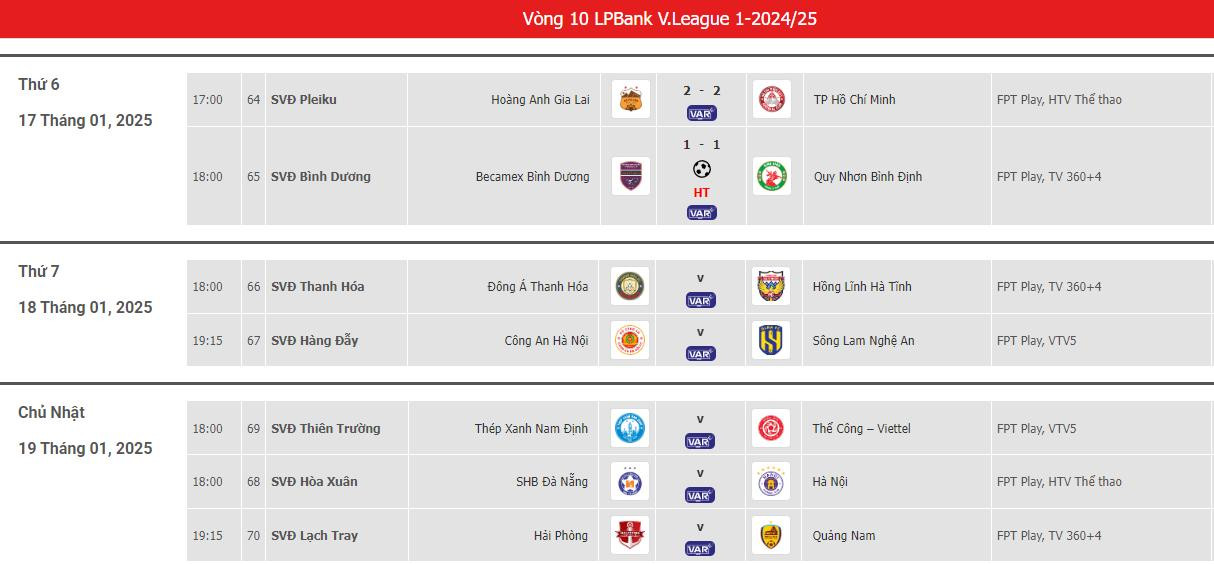The width and height of the screenshot is (1214, 564).
Task: Click the Thép Xanh Nam Định club logo
Action: [630, 428]
